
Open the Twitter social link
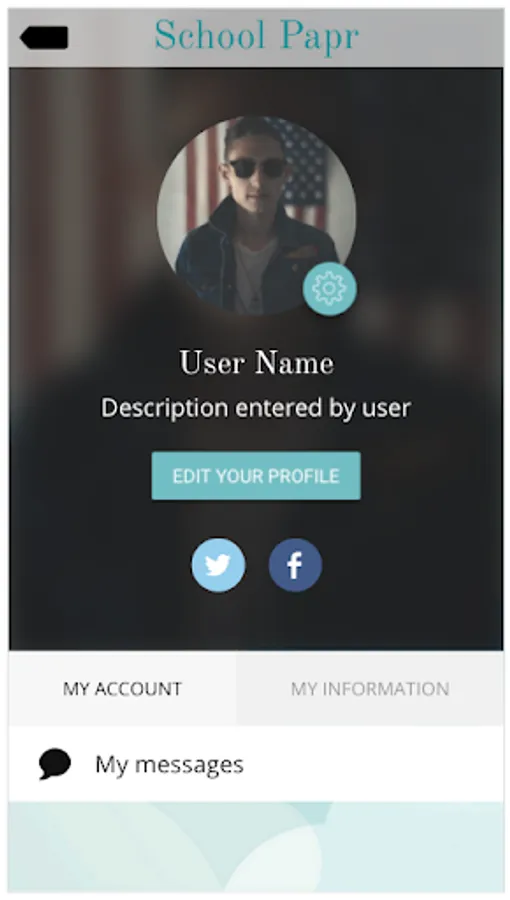(x=218, y=565)
